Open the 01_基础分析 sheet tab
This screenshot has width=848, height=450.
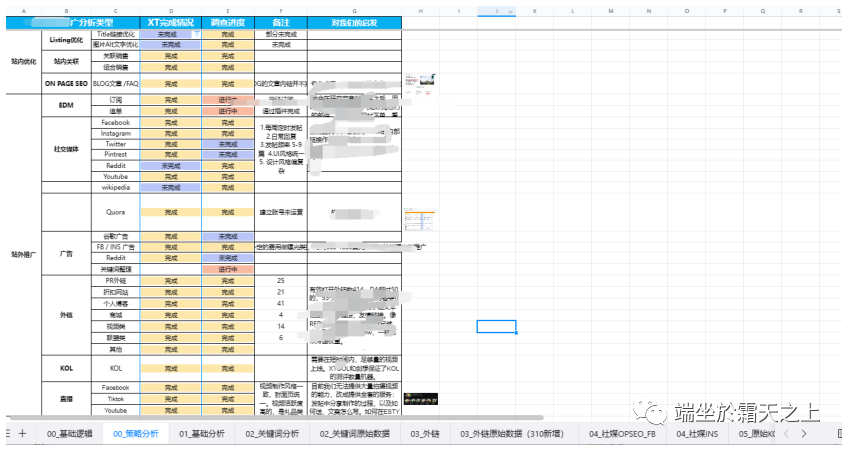tap(201, 434)
